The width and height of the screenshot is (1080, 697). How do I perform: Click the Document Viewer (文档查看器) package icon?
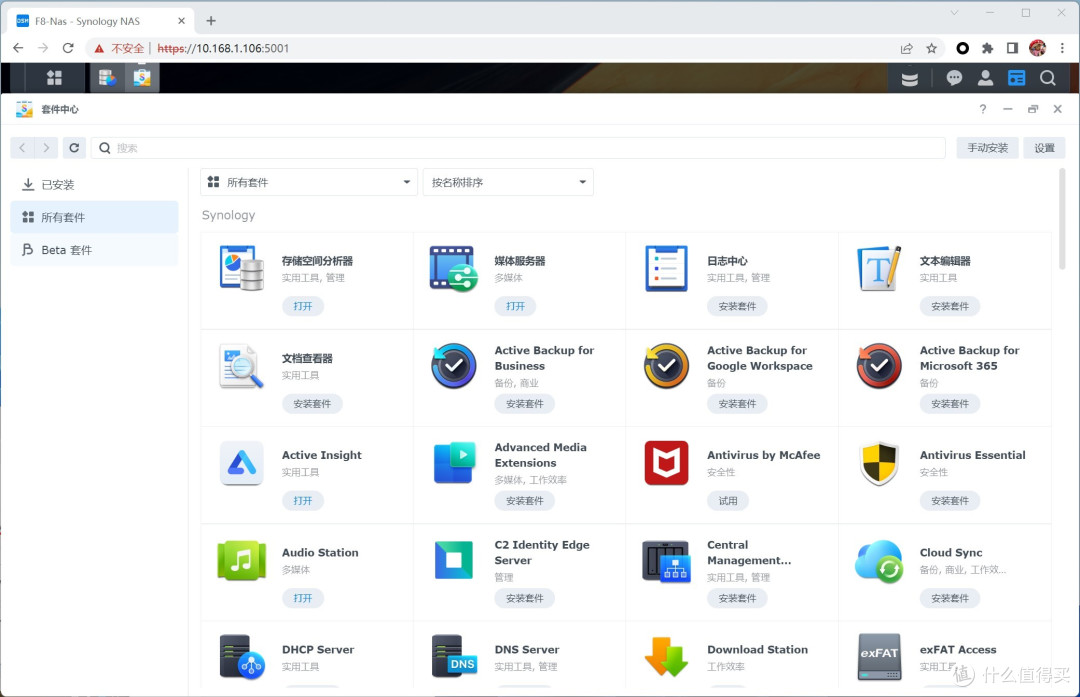pyautogui.click(x=241, y=366)
